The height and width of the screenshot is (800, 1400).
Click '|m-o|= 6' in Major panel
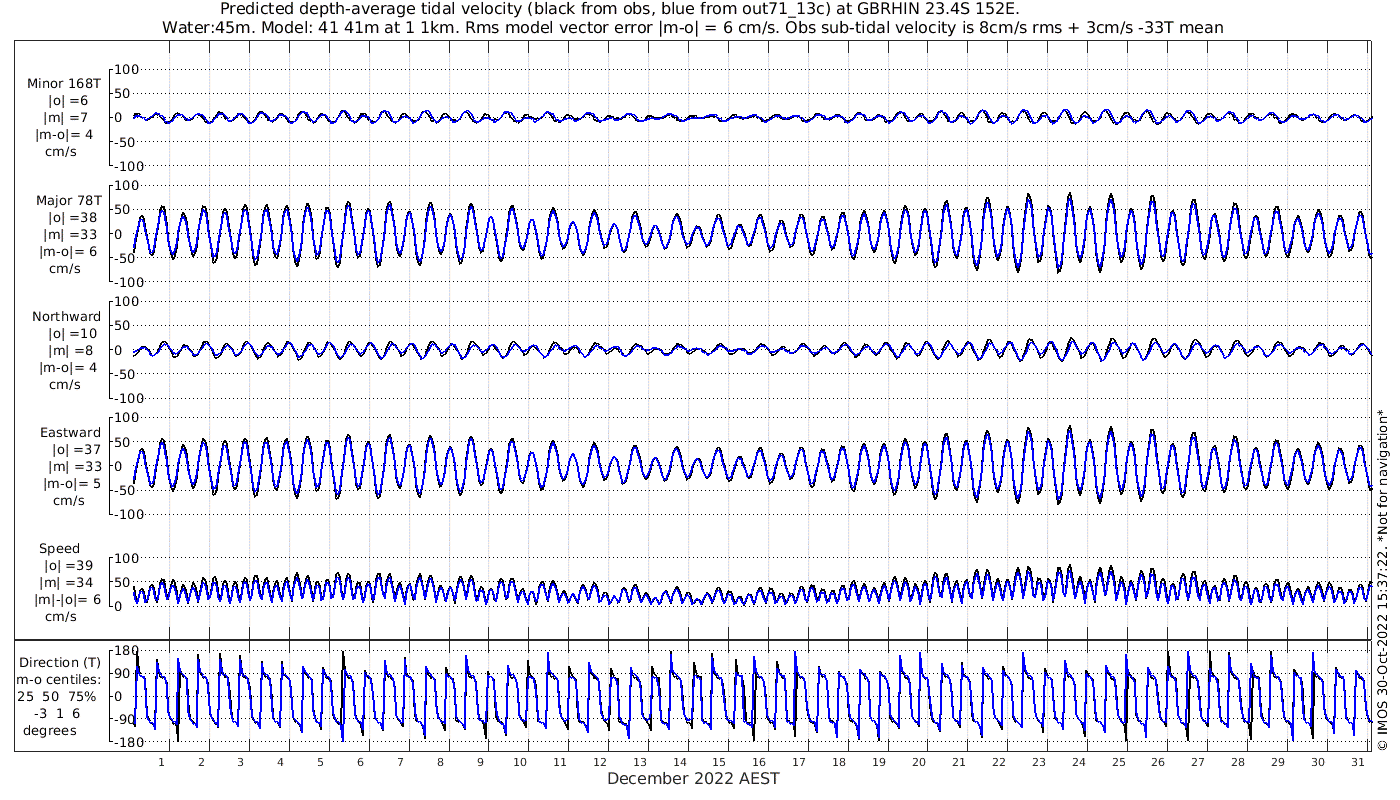66,251
